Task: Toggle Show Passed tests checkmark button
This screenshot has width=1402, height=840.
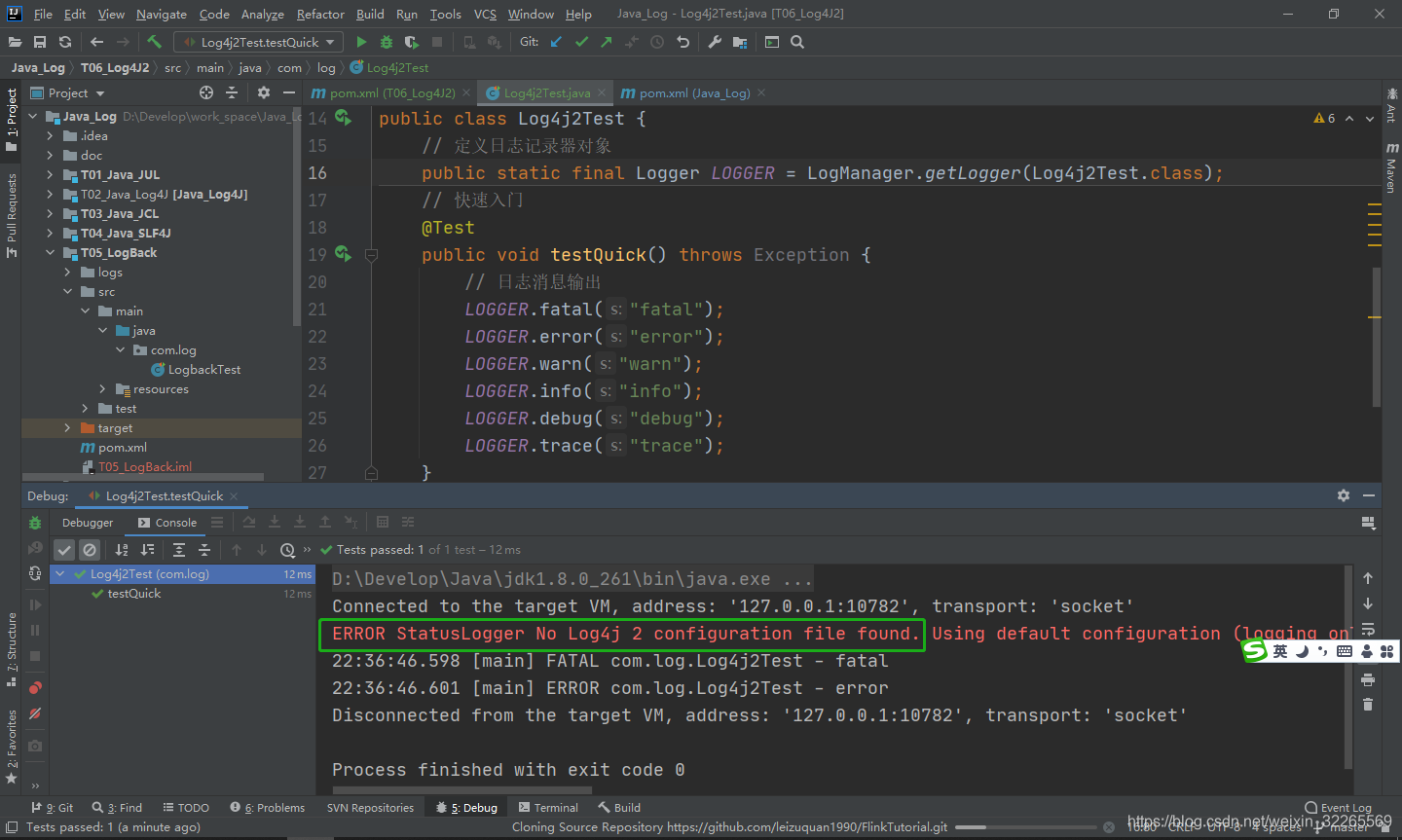Action: tap(64, 550)
